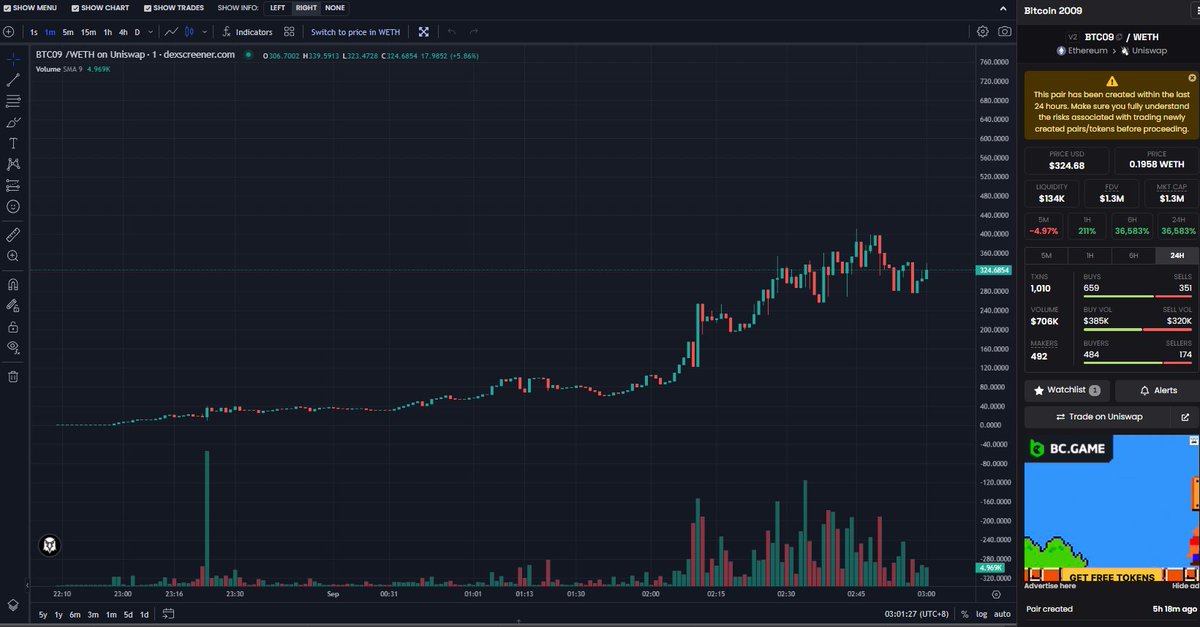The image size is (1200, 627).
Task: Select the crosshair cursor tool
Action: tap(13, 59)
